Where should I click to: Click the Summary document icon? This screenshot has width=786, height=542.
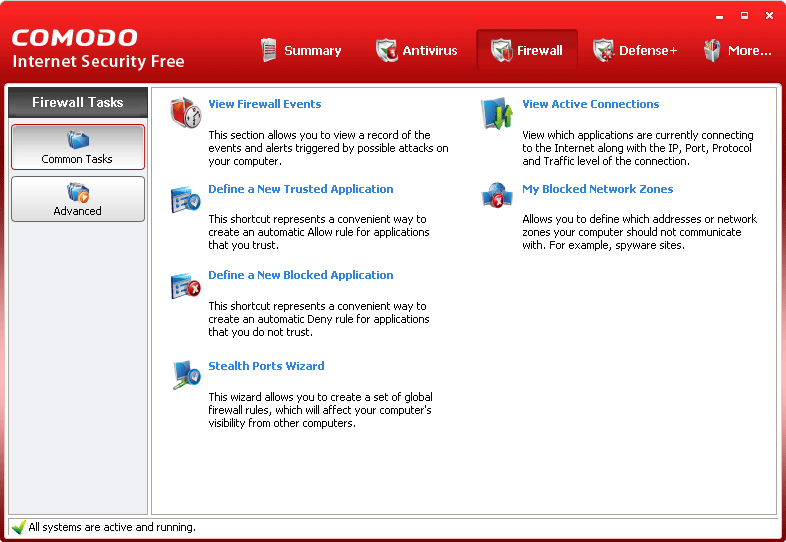pos(269,50)
